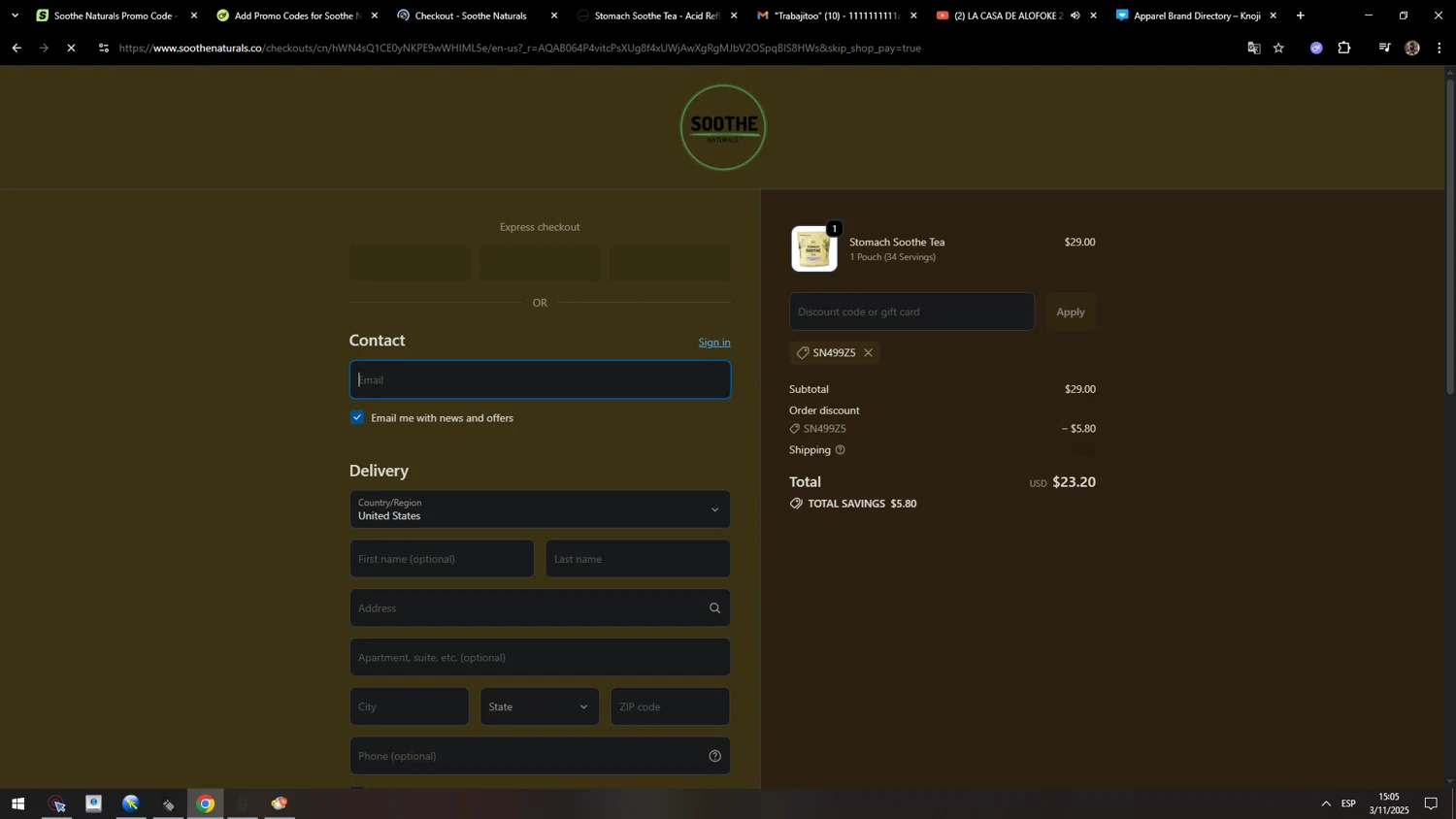Toggle Email me with news and offers

(x=357, y=417)
